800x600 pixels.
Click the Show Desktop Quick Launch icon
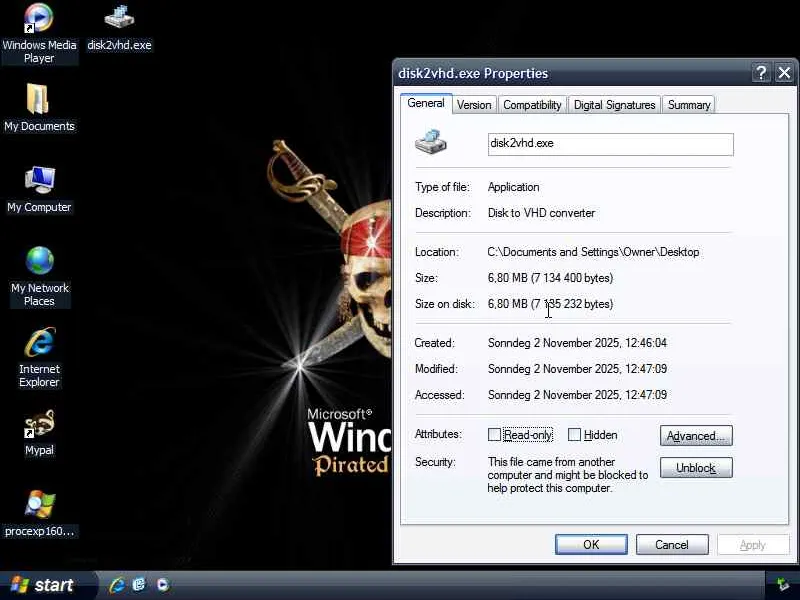pyautogui.click(x=139, y=585)
